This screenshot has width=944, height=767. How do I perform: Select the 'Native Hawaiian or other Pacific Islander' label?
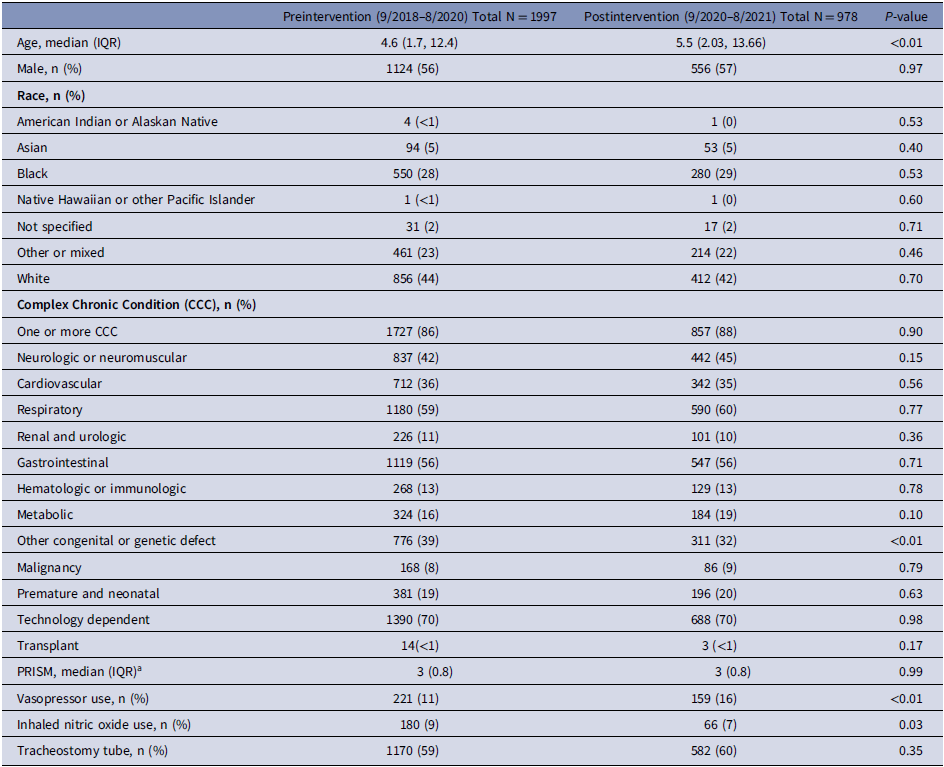(x=136, y=200)
